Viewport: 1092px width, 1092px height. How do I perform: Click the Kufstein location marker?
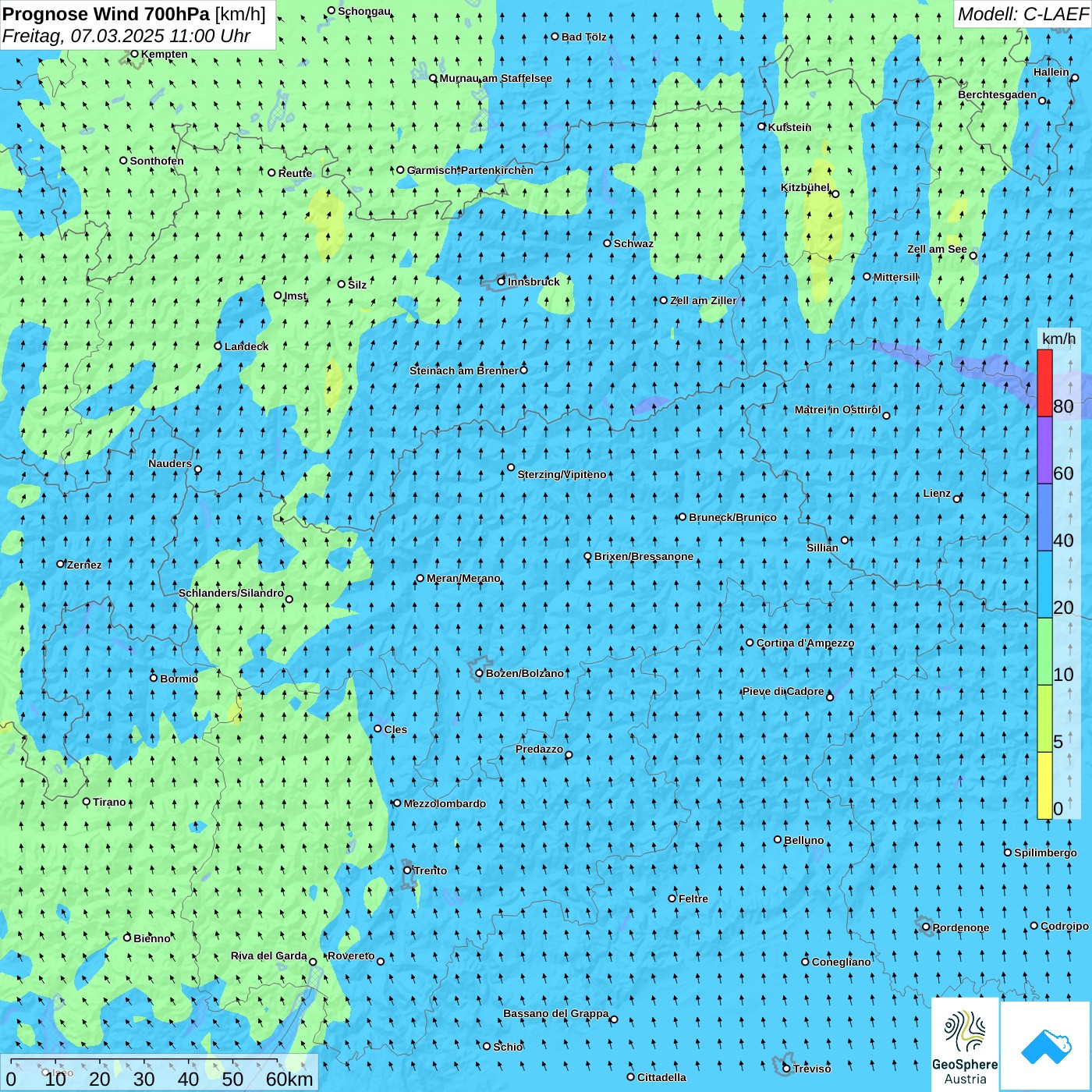tap(762, 126)
